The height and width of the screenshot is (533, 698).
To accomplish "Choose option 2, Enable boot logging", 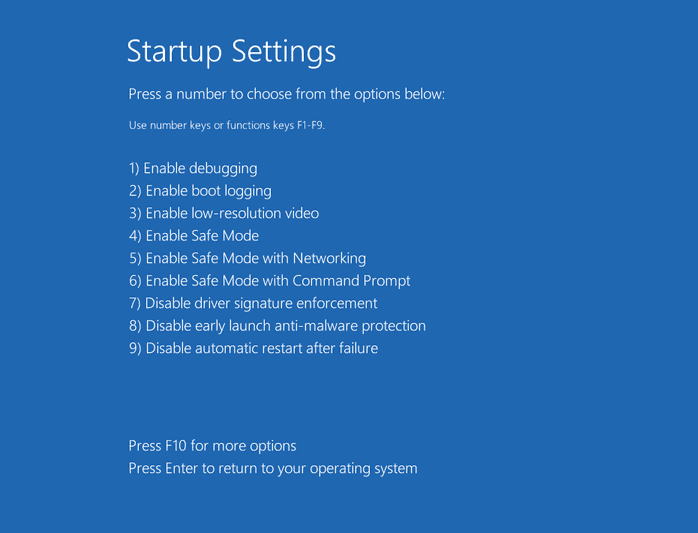I will (200, 191).
